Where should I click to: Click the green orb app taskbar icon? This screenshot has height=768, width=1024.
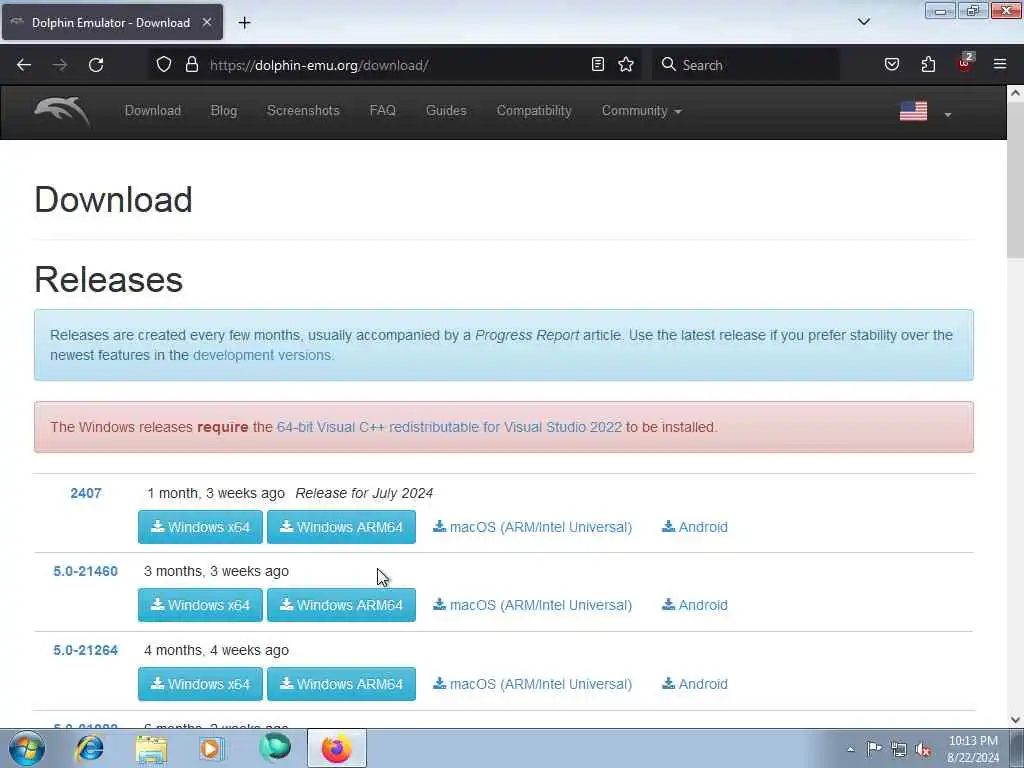tap(275, 748)
